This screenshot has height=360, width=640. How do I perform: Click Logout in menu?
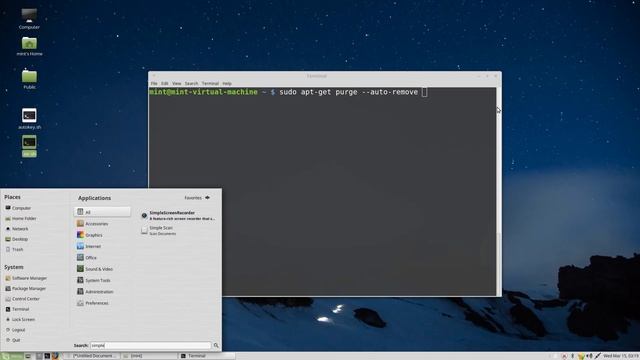(16, 330)
